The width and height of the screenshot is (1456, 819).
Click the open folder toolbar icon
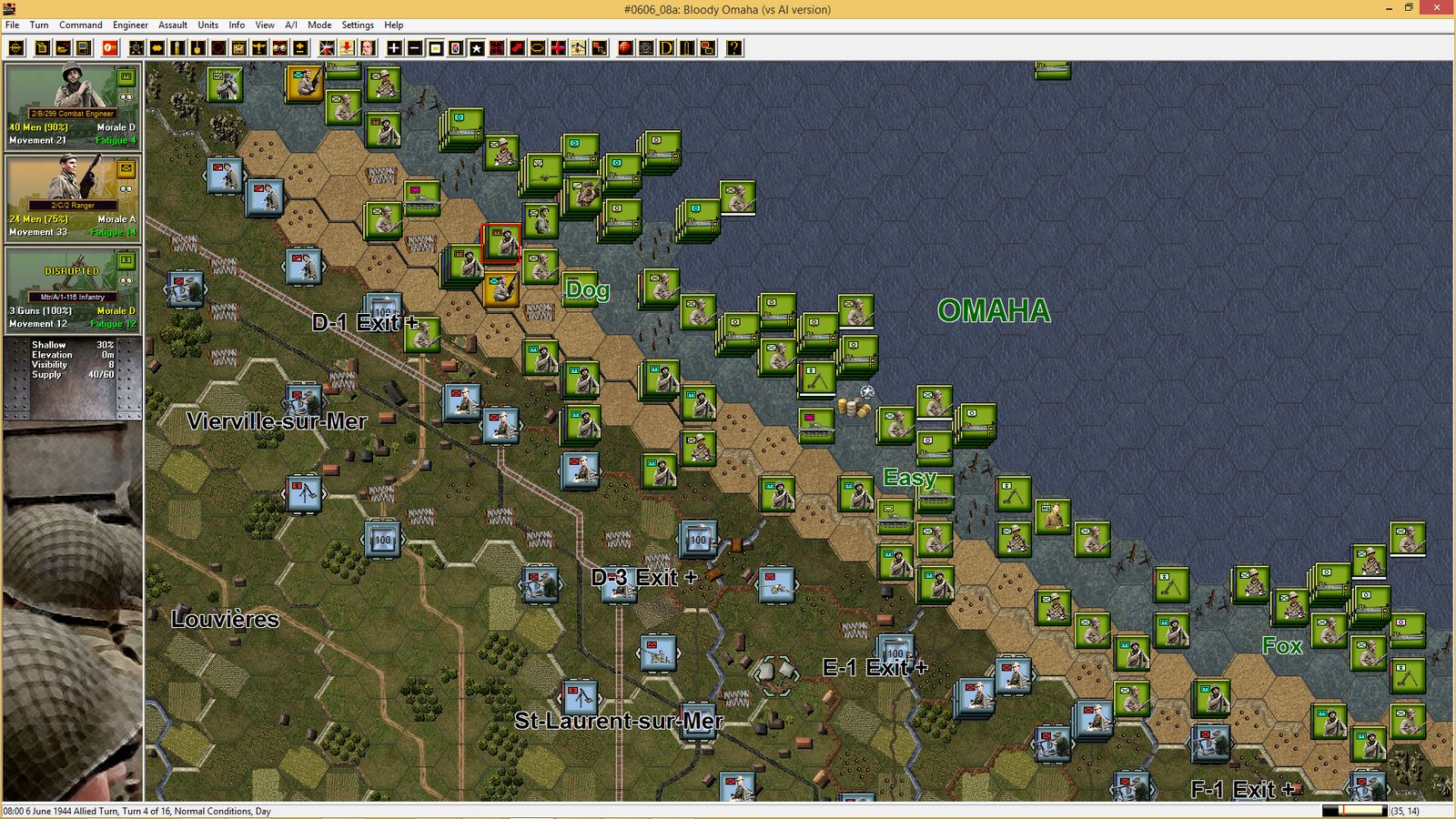(x=63, y=47)
